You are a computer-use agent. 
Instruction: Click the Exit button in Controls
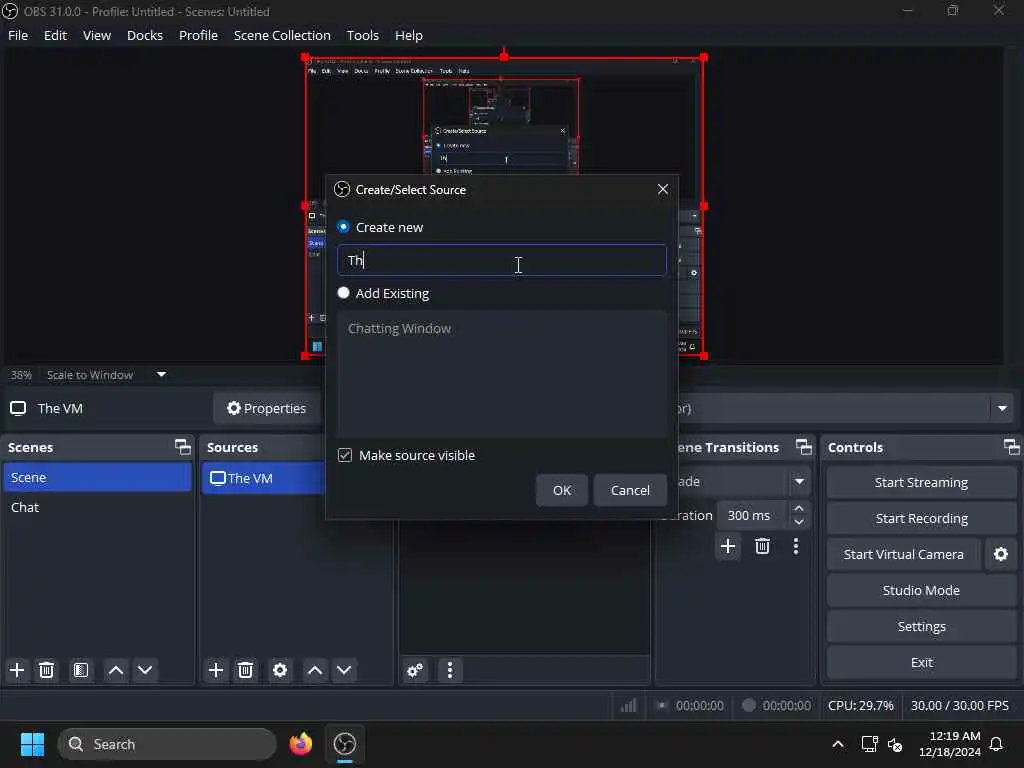click(x=921, y=662)
